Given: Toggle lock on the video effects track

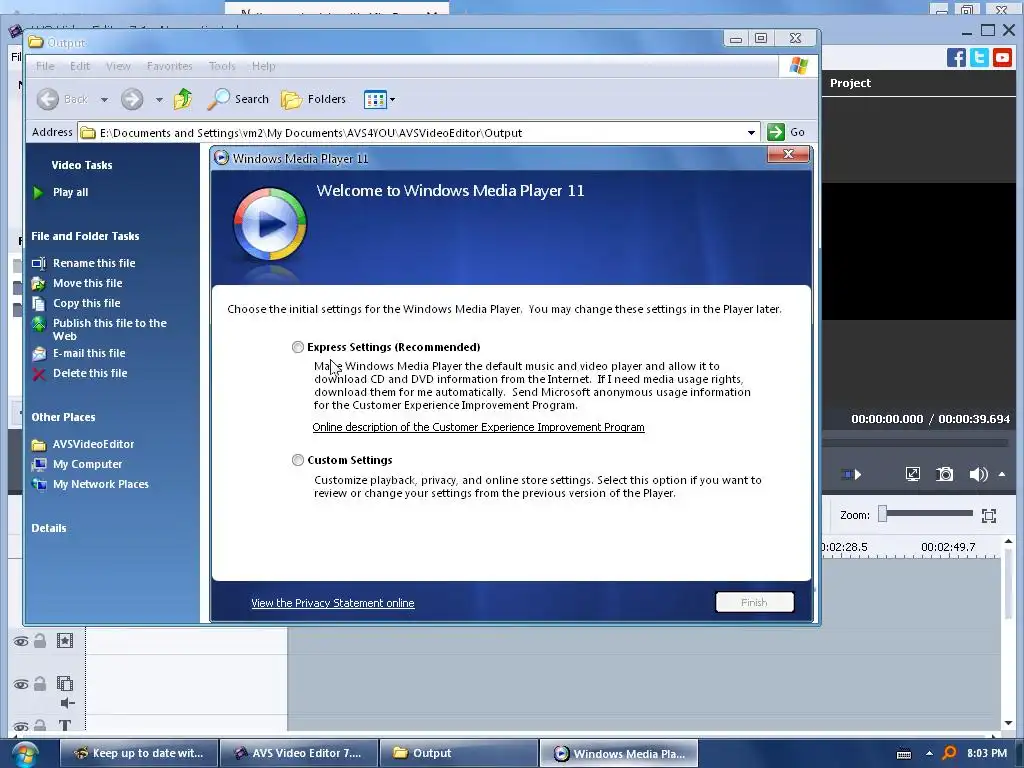Looking at the screenshot, I should point(40,641).
